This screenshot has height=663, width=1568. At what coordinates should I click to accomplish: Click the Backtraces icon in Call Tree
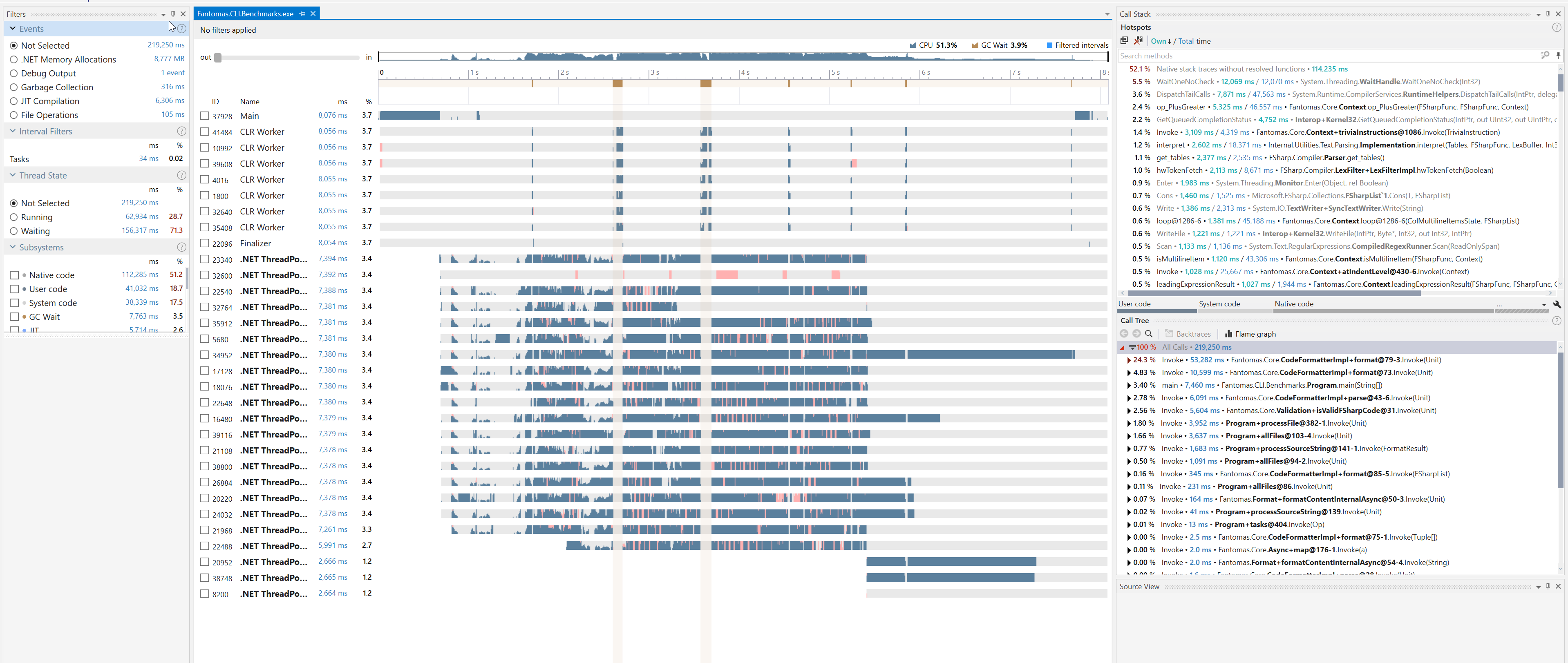click(x=1170, y=334)
